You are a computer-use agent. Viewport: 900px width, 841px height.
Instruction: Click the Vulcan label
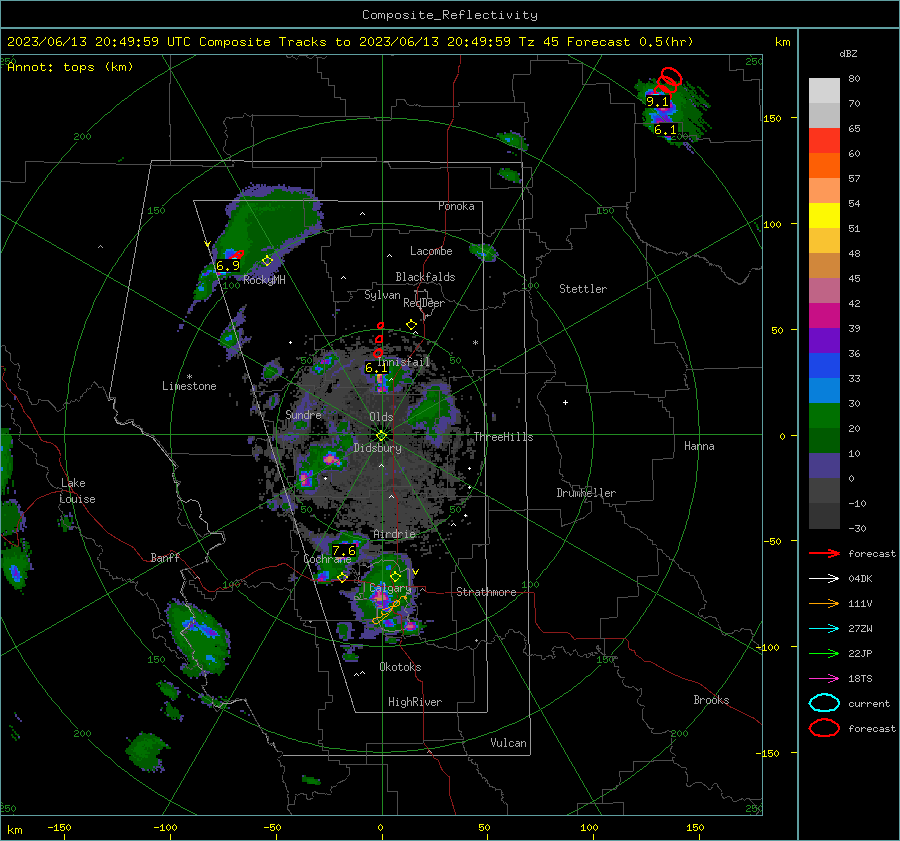[508, 743]
